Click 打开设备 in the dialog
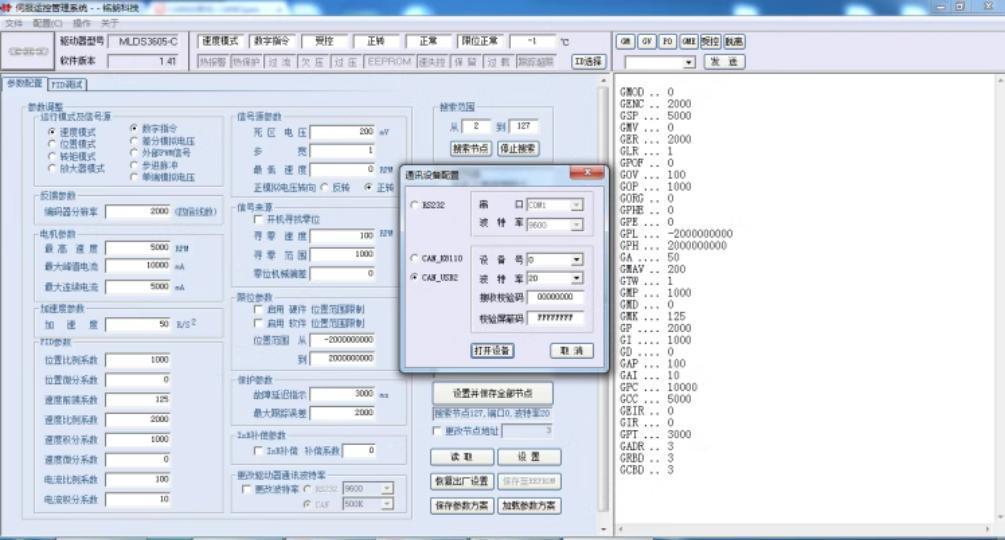1005x540 pixels. click(x=492, y=351)
